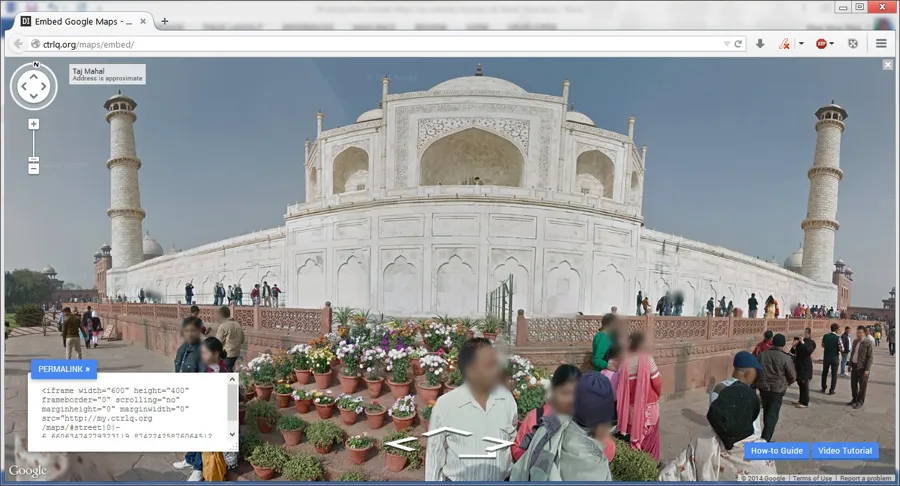This screenshot has width=900, height=486.
Task: Click the Adblock Plus ABP icon
Action: pos(821,44)
